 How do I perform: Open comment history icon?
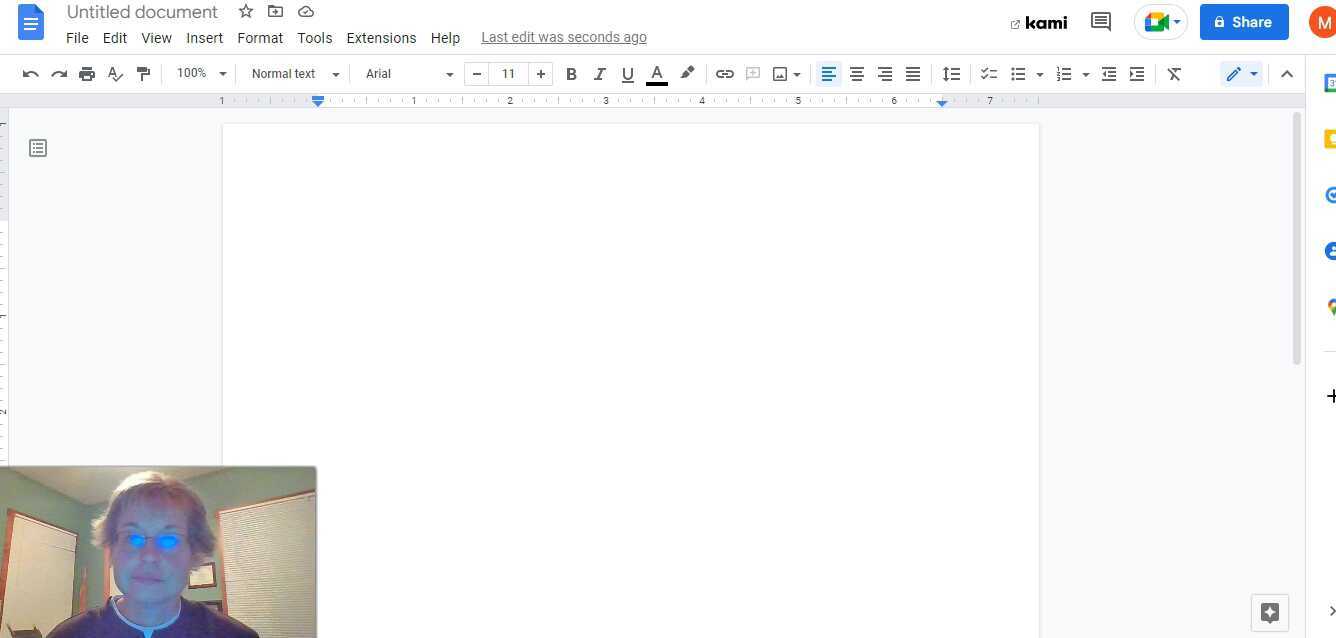coord(1101,22)
